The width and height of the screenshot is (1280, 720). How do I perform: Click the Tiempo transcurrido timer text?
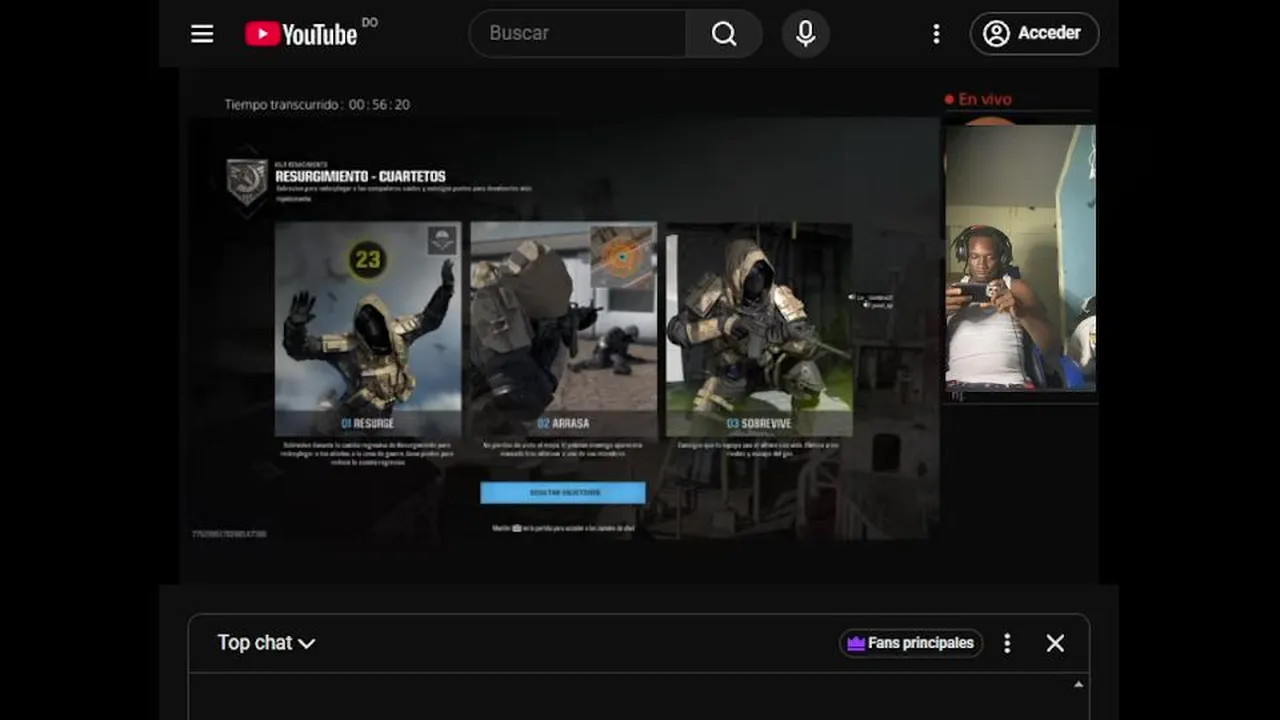coord(317,104)
